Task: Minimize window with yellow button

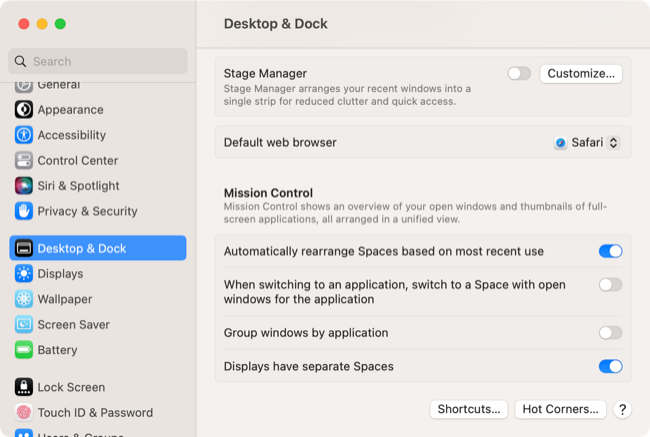Action: click(42, 24)
